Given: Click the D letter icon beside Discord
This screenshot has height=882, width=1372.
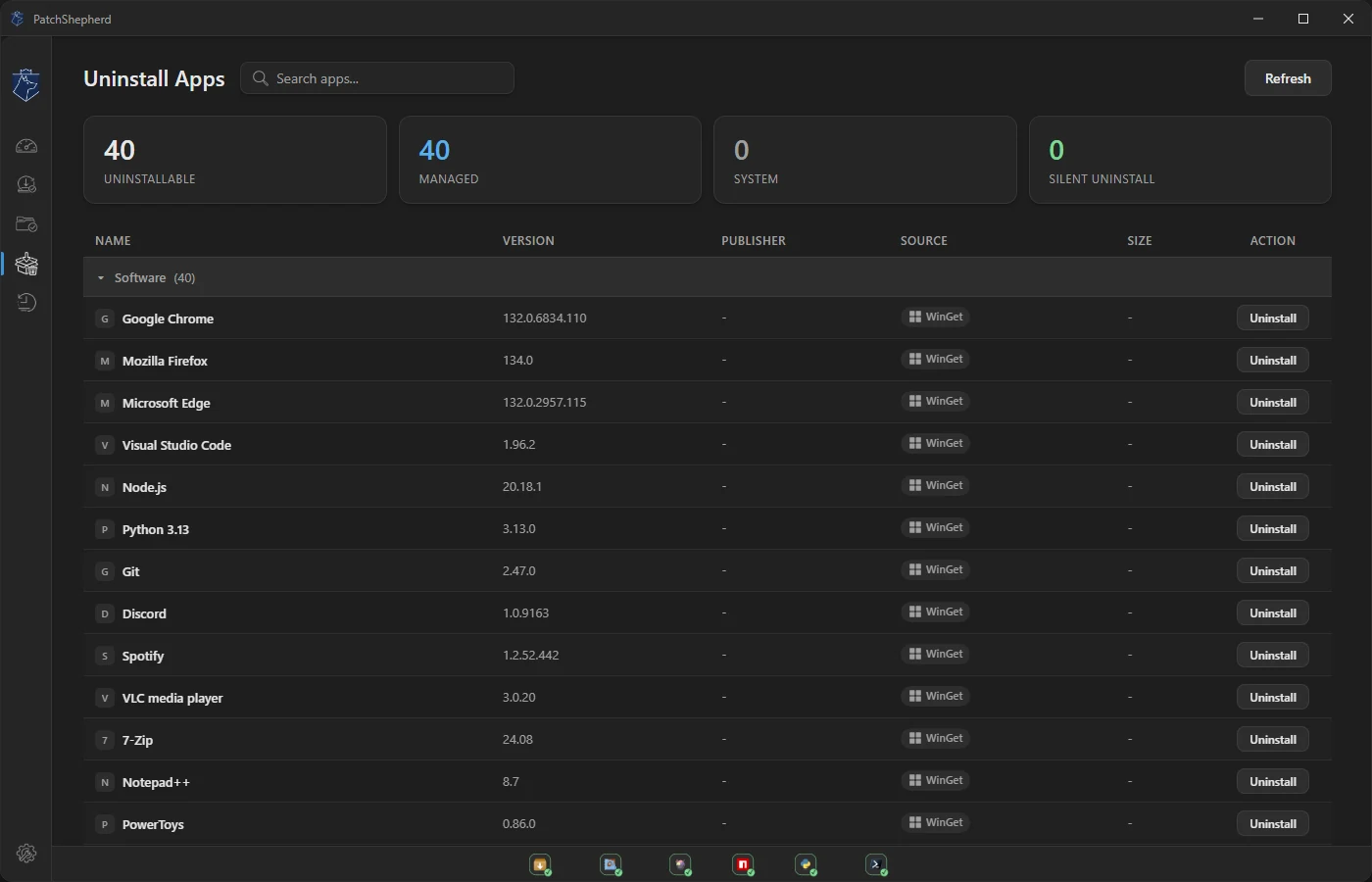Looking at the screenshot, I should 105,613.
